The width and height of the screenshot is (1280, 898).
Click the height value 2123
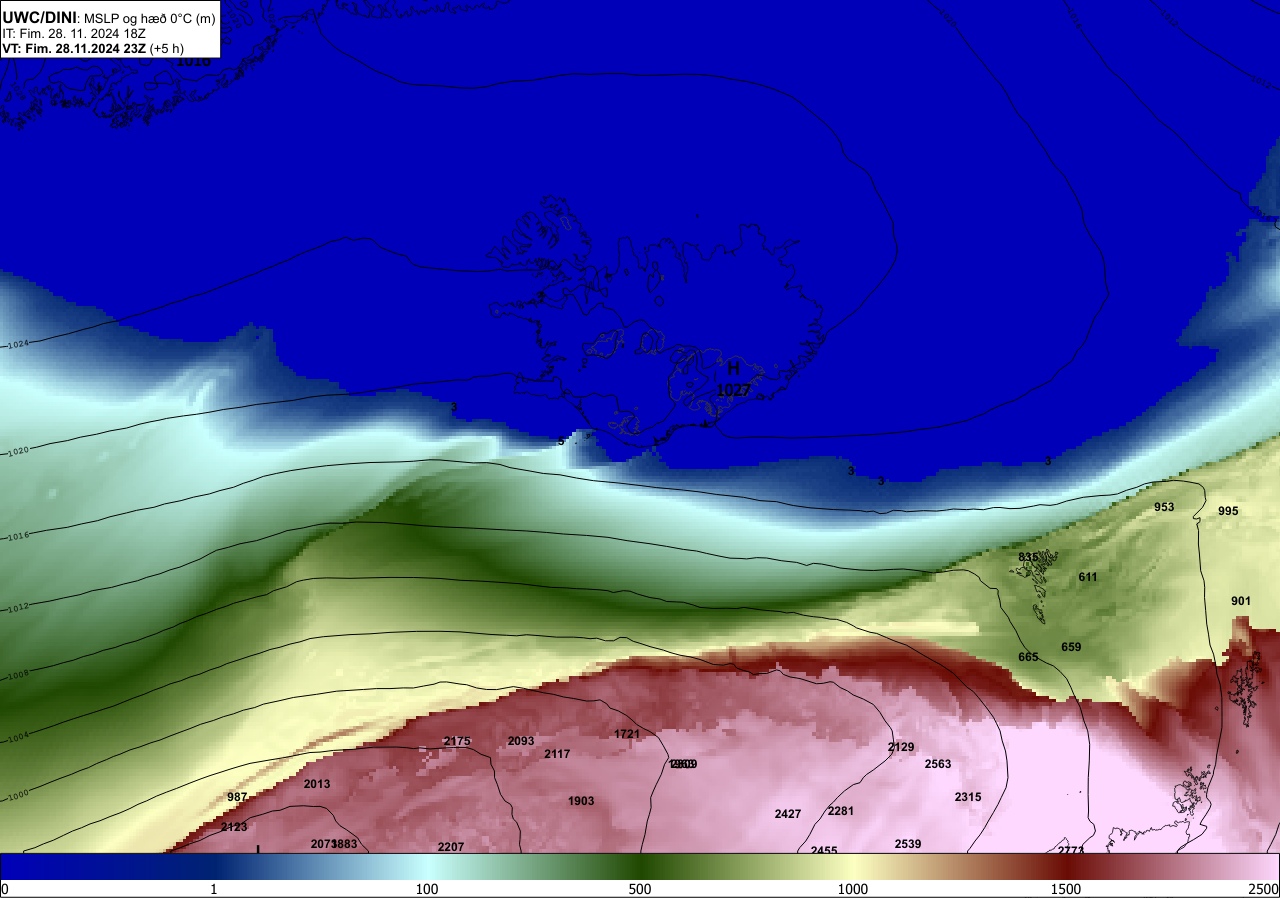coord(233,827)
